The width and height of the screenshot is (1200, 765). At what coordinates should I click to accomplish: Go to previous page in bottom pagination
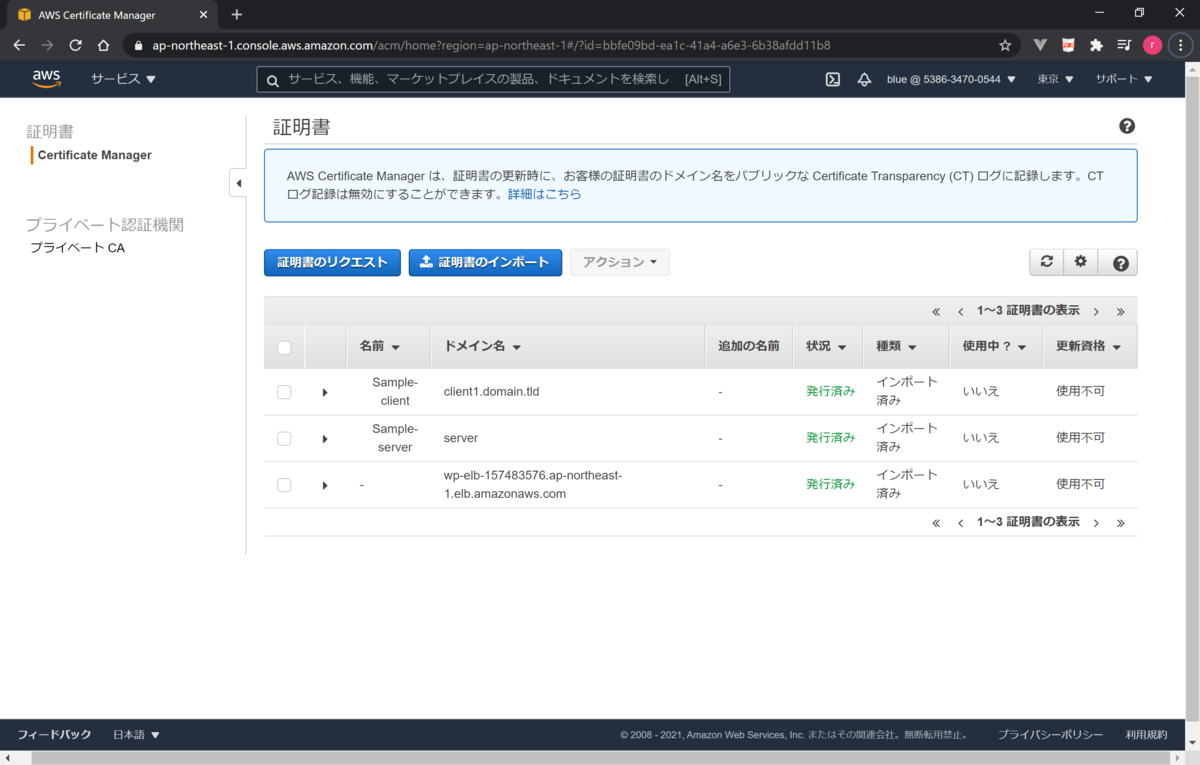[x=960, y=523]
